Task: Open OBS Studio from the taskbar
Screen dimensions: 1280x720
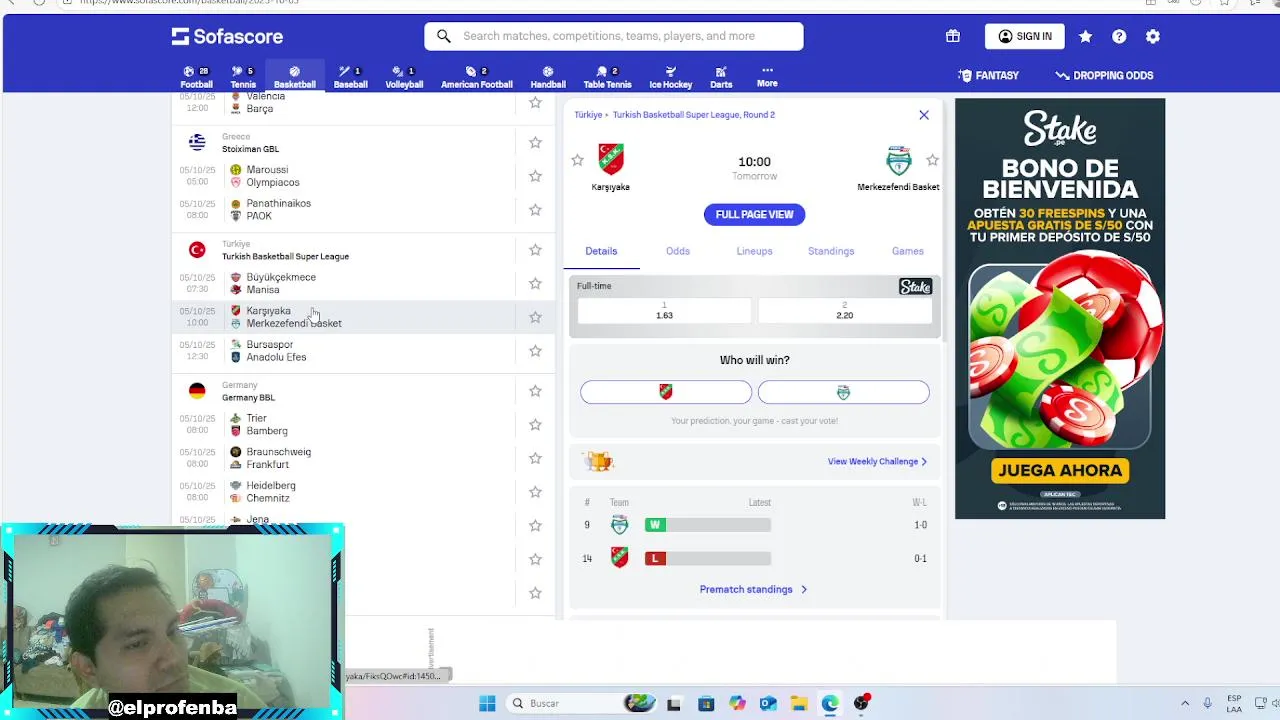Action: click(x=861, y=703)
